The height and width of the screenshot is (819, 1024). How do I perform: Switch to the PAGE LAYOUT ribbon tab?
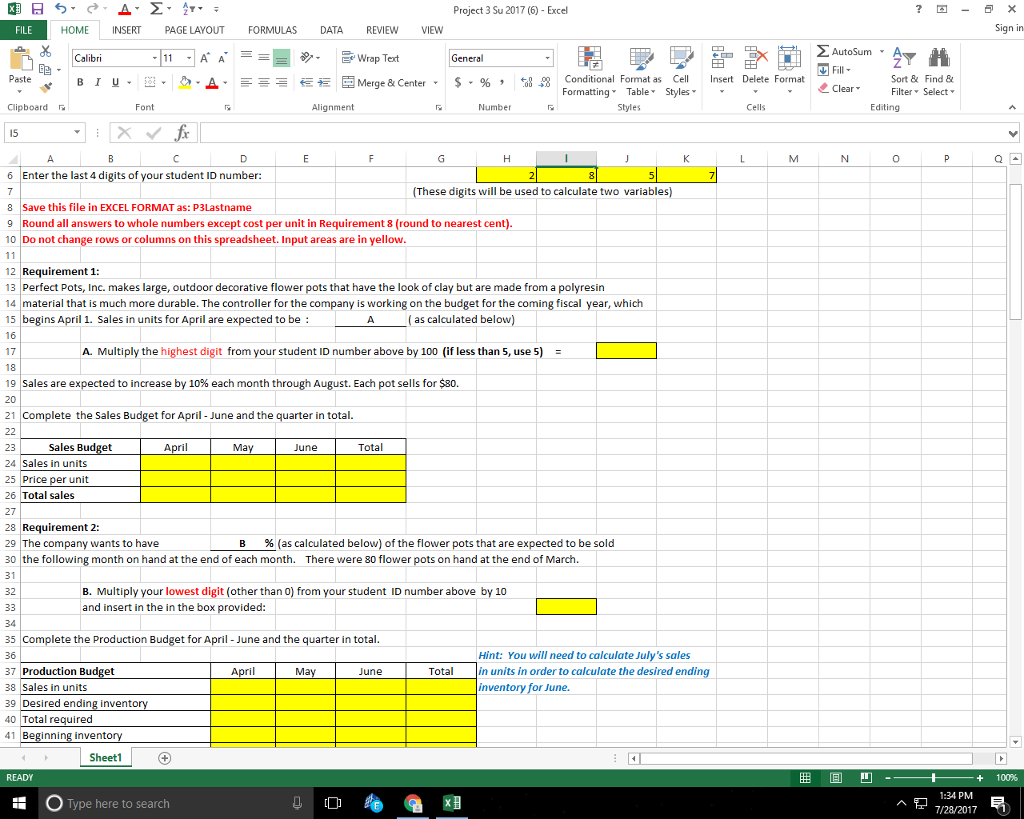pos(193,30)
